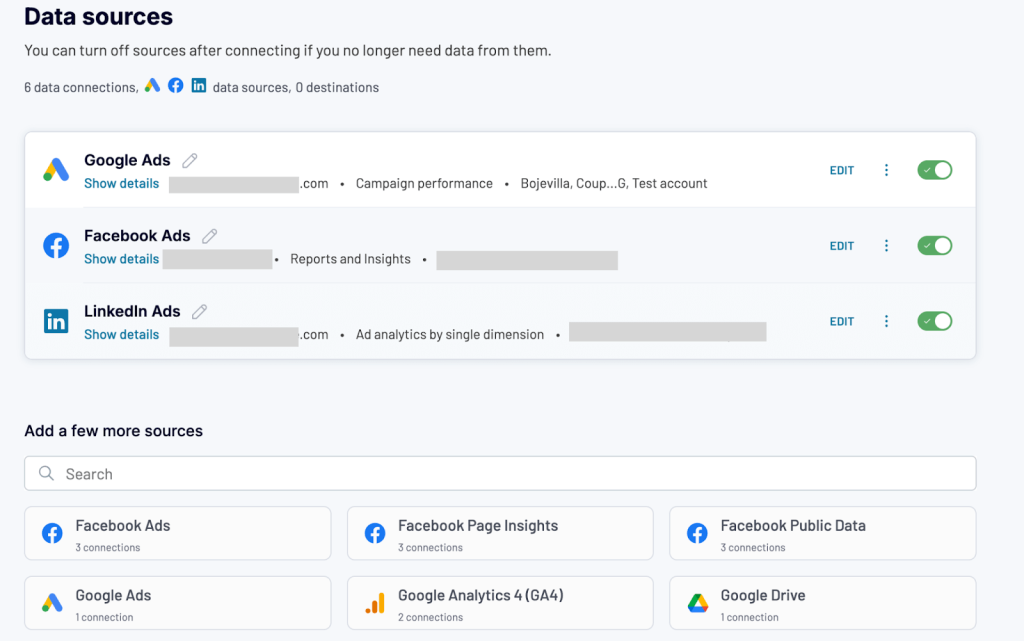Click the 'Data sources' page heading
1024x641 pixels.
(99, 16)
